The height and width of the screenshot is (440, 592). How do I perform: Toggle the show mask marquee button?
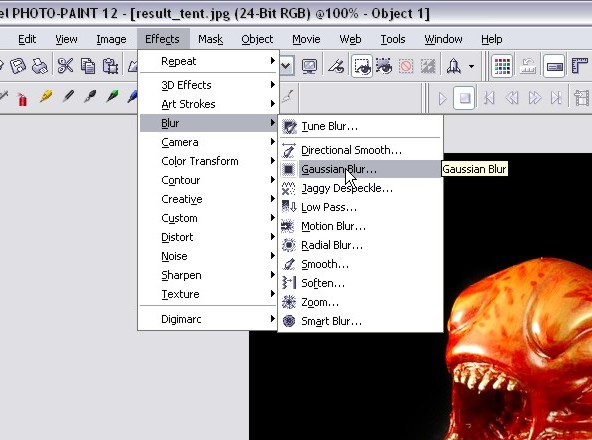[361, 66]
